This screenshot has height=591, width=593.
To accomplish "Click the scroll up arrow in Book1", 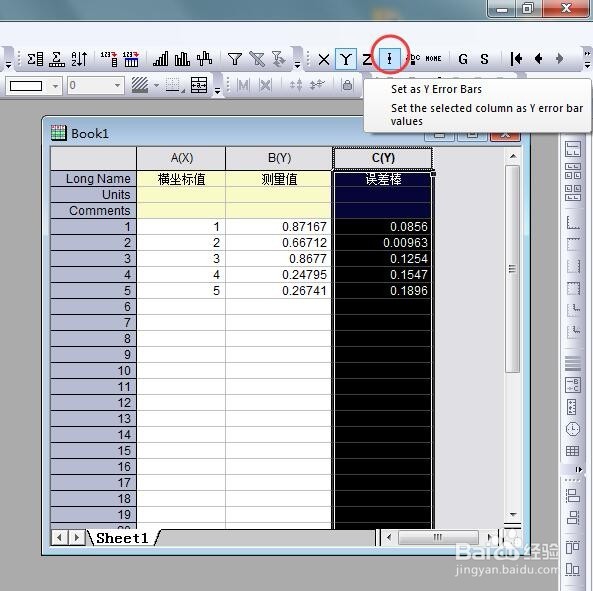I will pos(513,156).
